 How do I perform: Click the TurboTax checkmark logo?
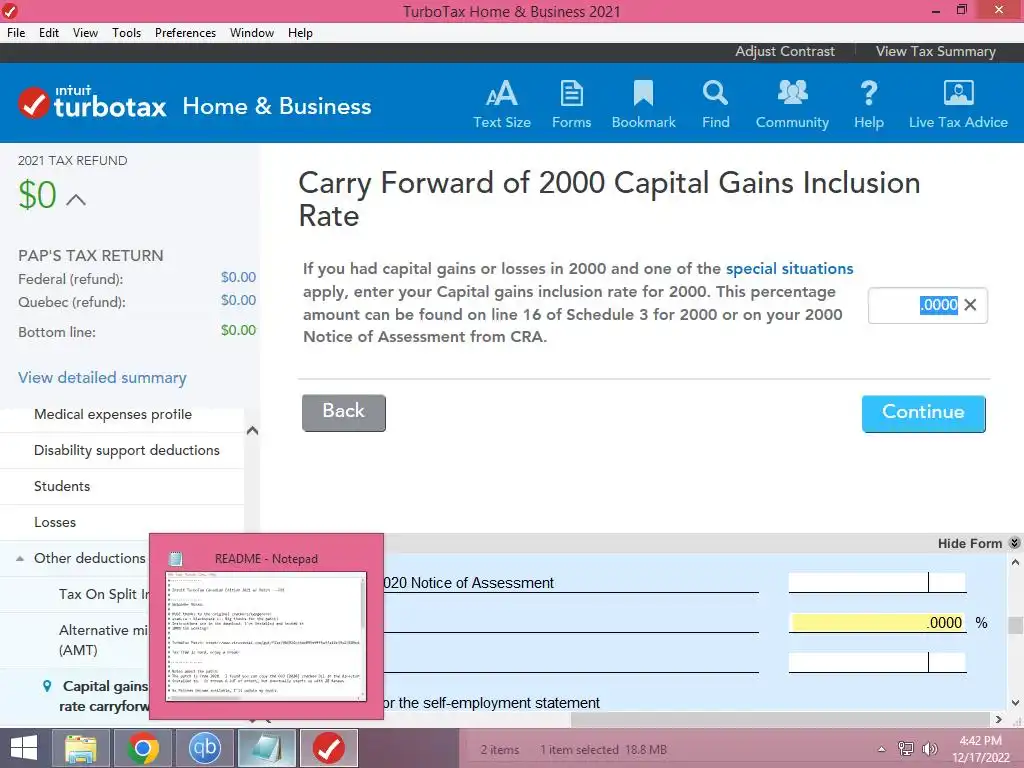tap(33, 103)
